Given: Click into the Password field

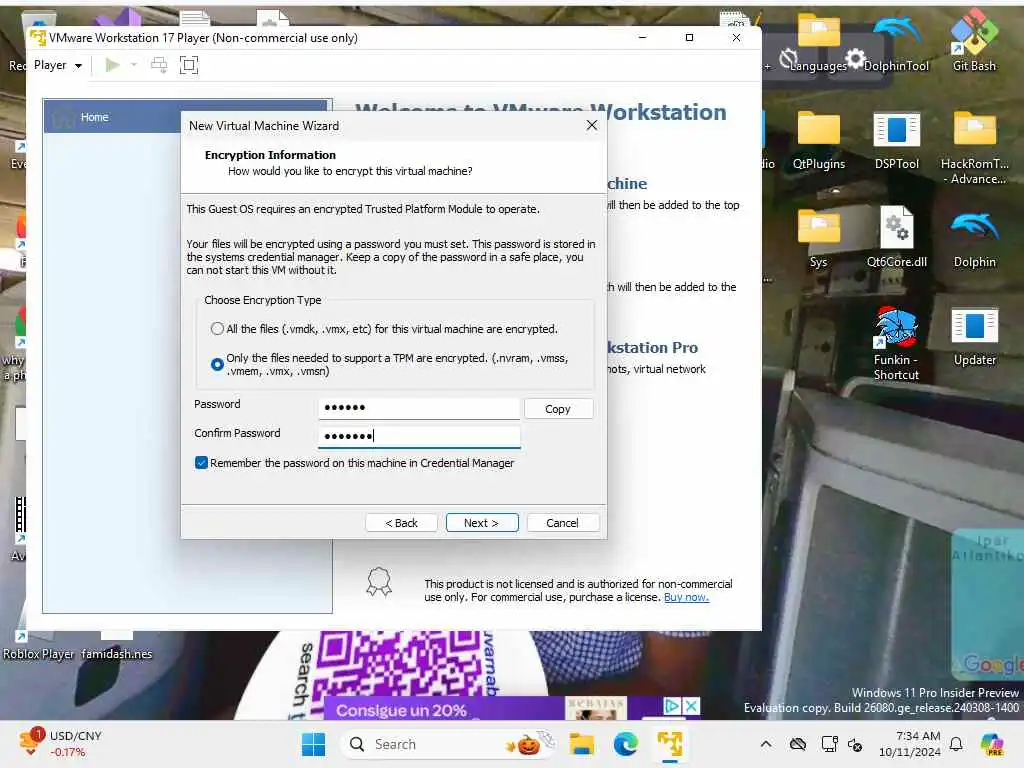Looking at the screenshot, I should (x=419, y=408).
